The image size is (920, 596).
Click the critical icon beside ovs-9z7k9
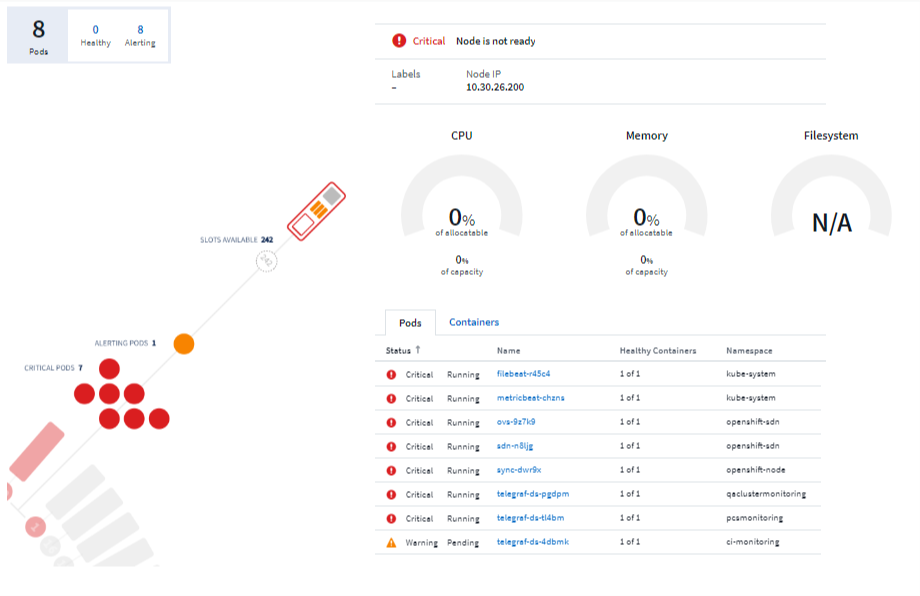point(391,422)
